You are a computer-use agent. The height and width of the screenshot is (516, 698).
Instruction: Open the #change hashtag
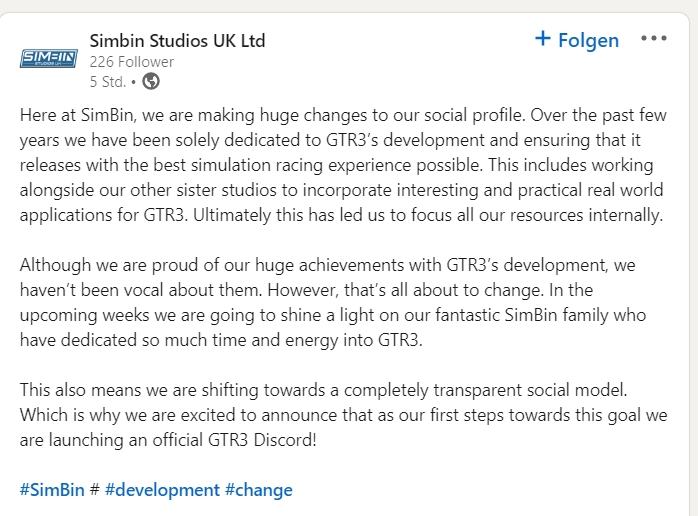click(259, 490)
